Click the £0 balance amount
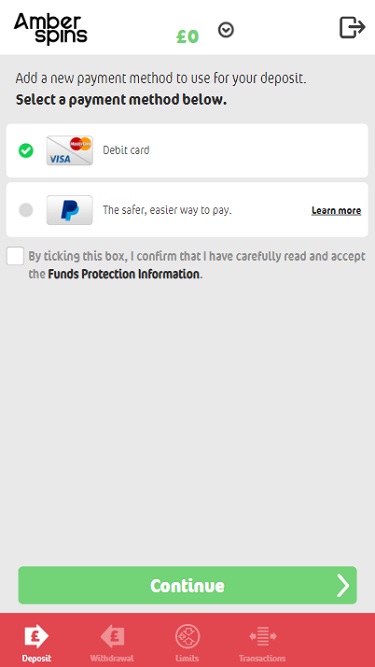Screen dimensions: 375x667 click(x=188, y=37)
